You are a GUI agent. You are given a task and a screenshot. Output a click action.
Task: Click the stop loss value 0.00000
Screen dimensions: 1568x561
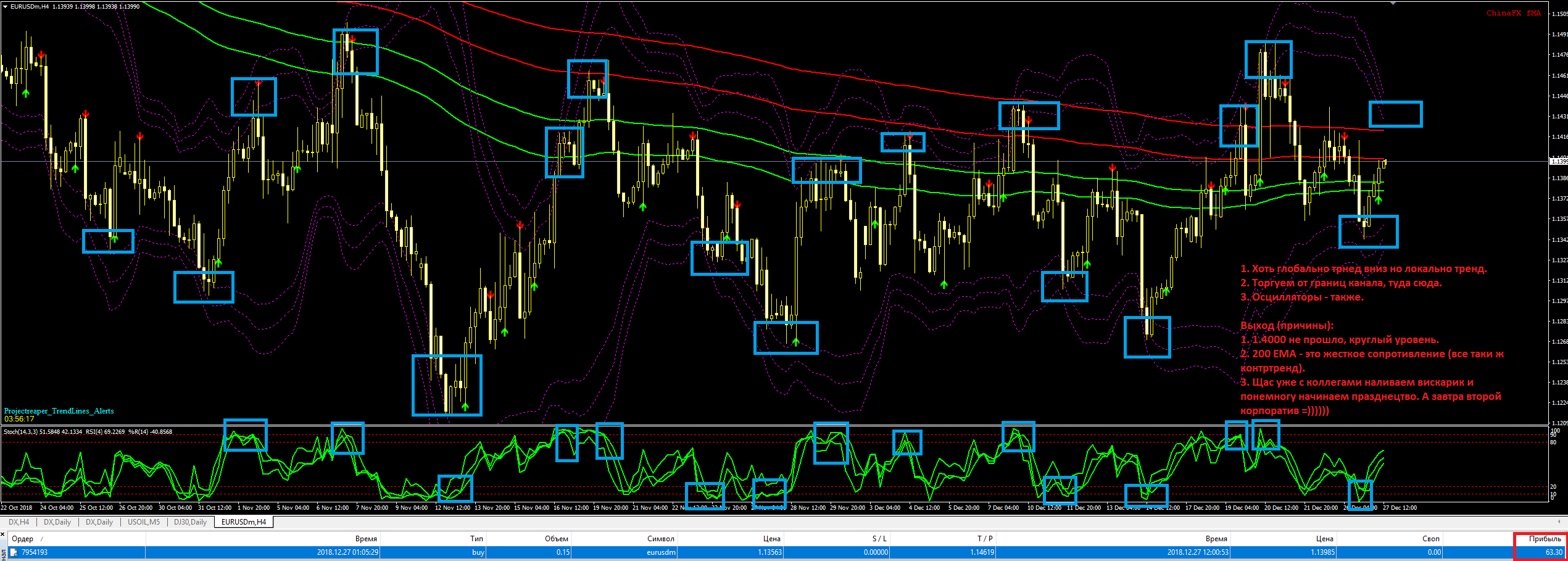876,552
